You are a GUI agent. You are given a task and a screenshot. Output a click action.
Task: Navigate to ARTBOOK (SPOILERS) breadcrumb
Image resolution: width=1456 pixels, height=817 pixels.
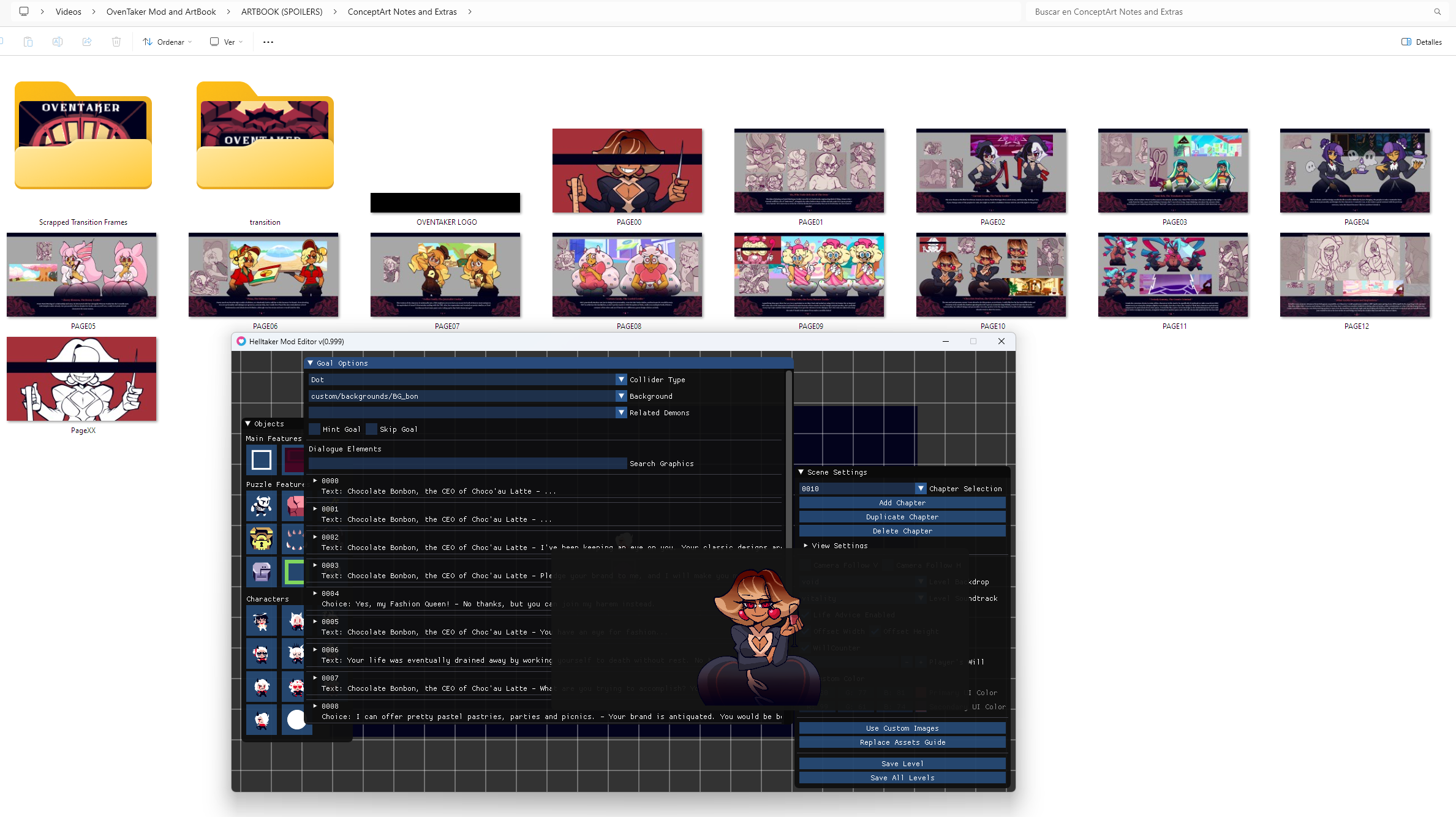282,12
